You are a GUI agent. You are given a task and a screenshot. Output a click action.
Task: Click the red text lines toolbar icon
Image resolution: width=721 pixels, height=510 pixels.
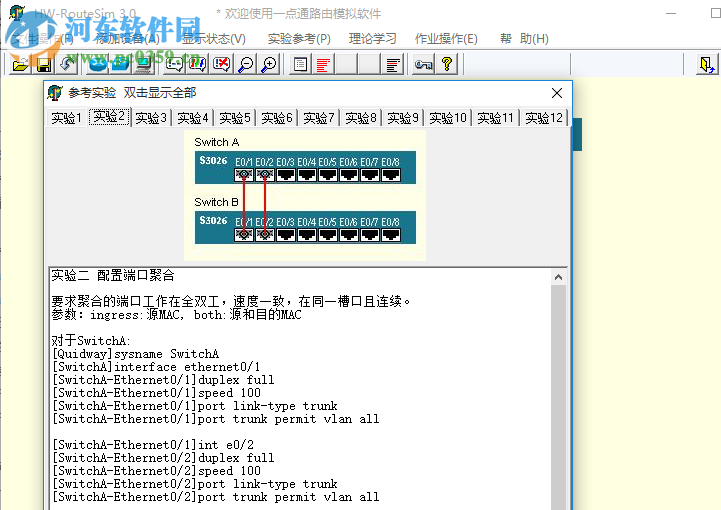pos(323,64)
